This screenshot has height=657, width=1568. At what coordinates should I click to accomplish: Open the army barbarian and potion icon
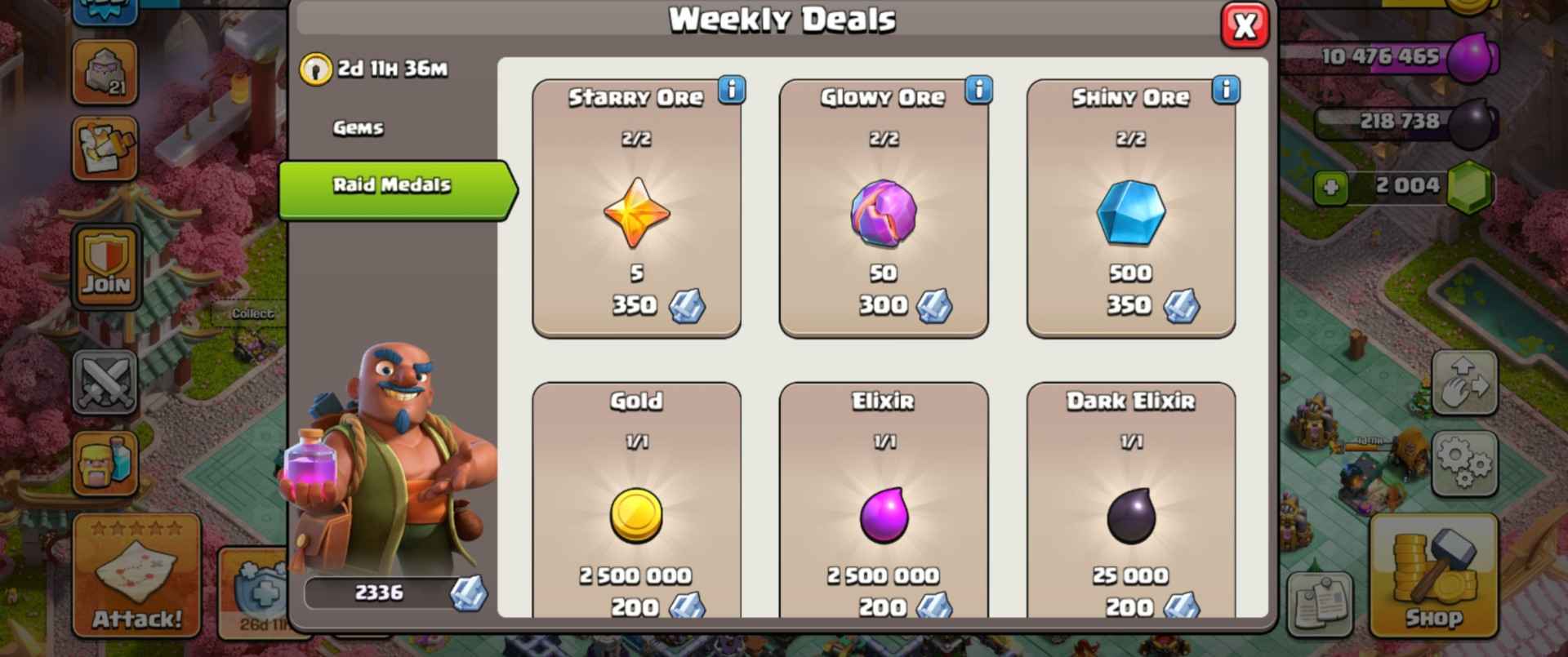coord(105,464)
